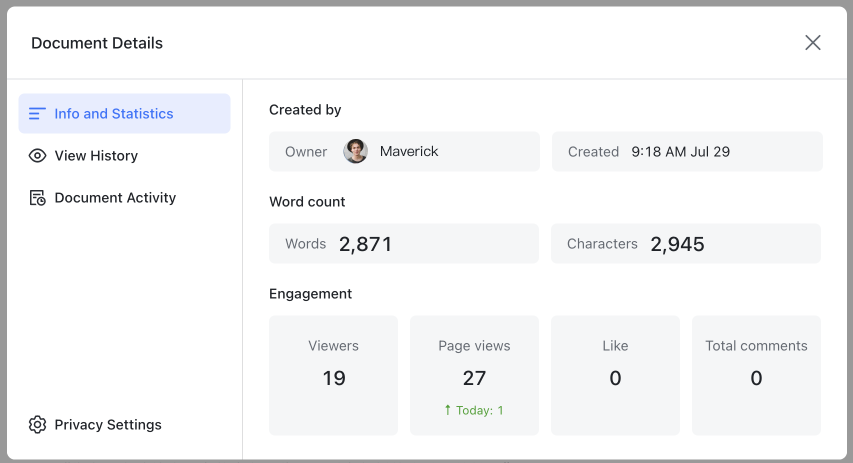Open Privacy Settings
Viewport: 853px width, 463px height.
coord(108,425)
